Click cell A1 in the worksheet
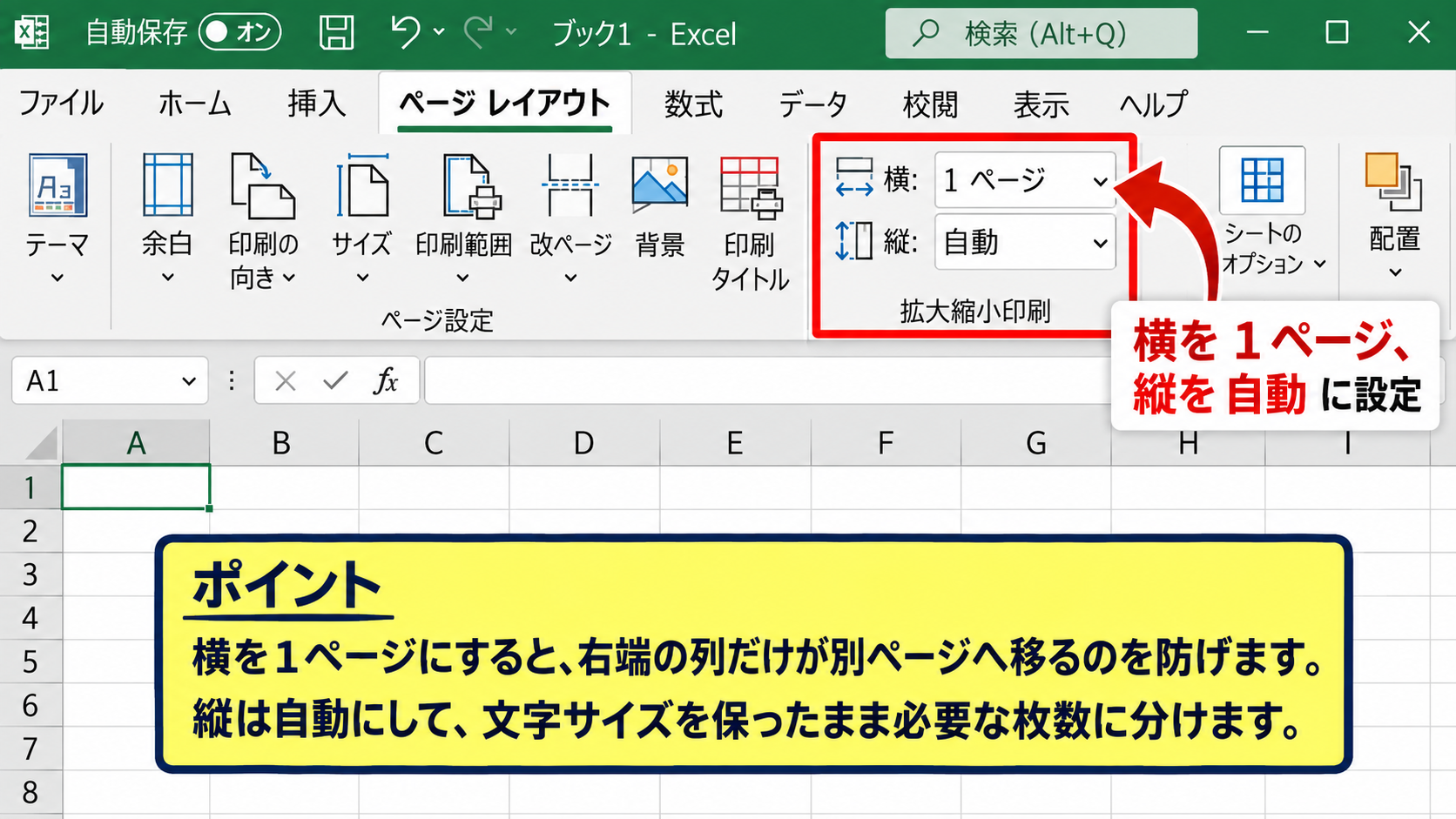This screenshot has height=819, width=1456. tap(136, 487)
